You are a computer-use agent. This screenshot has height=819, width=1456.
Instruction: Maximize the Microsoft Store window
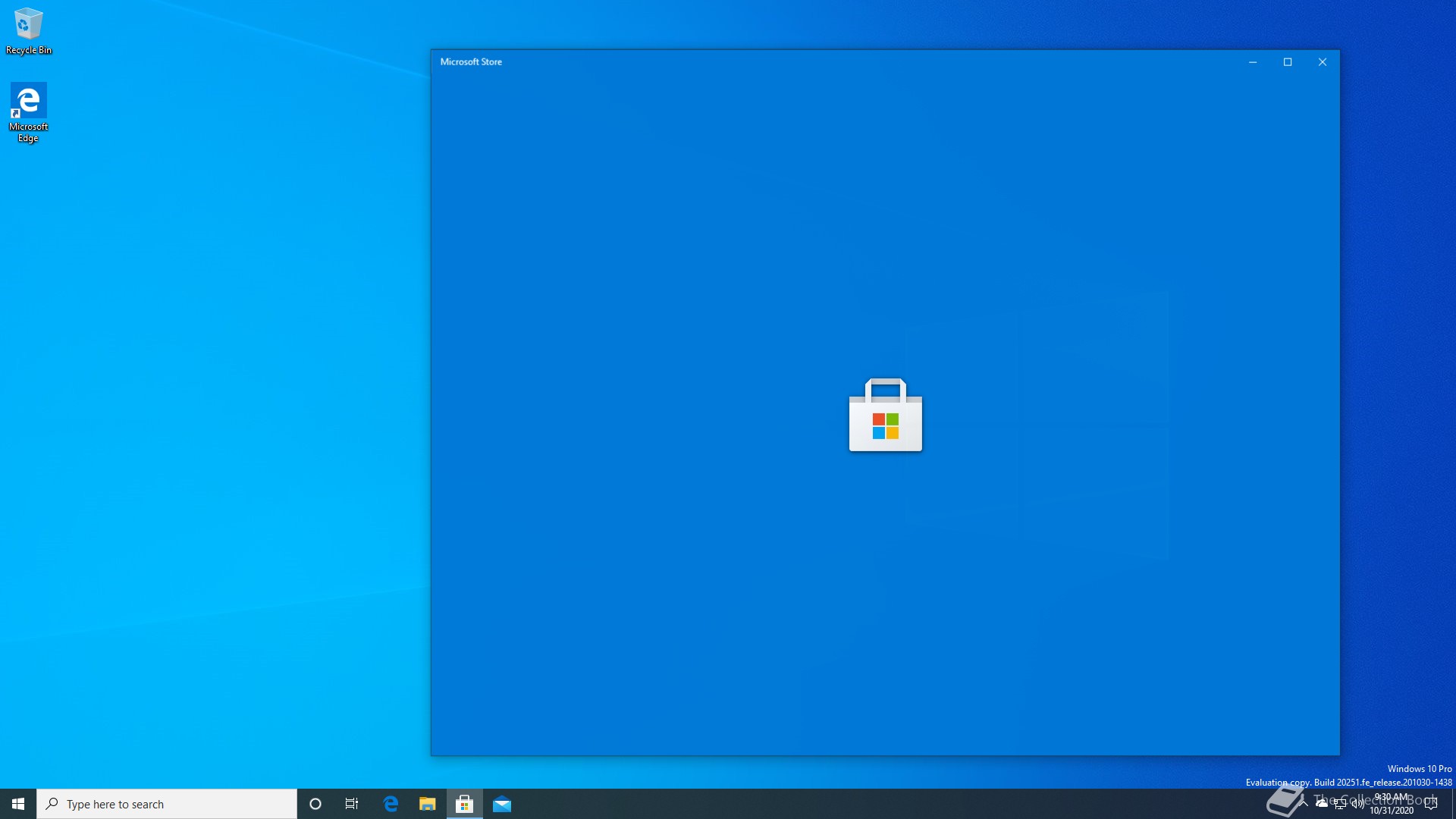(x=1287, y=62)
